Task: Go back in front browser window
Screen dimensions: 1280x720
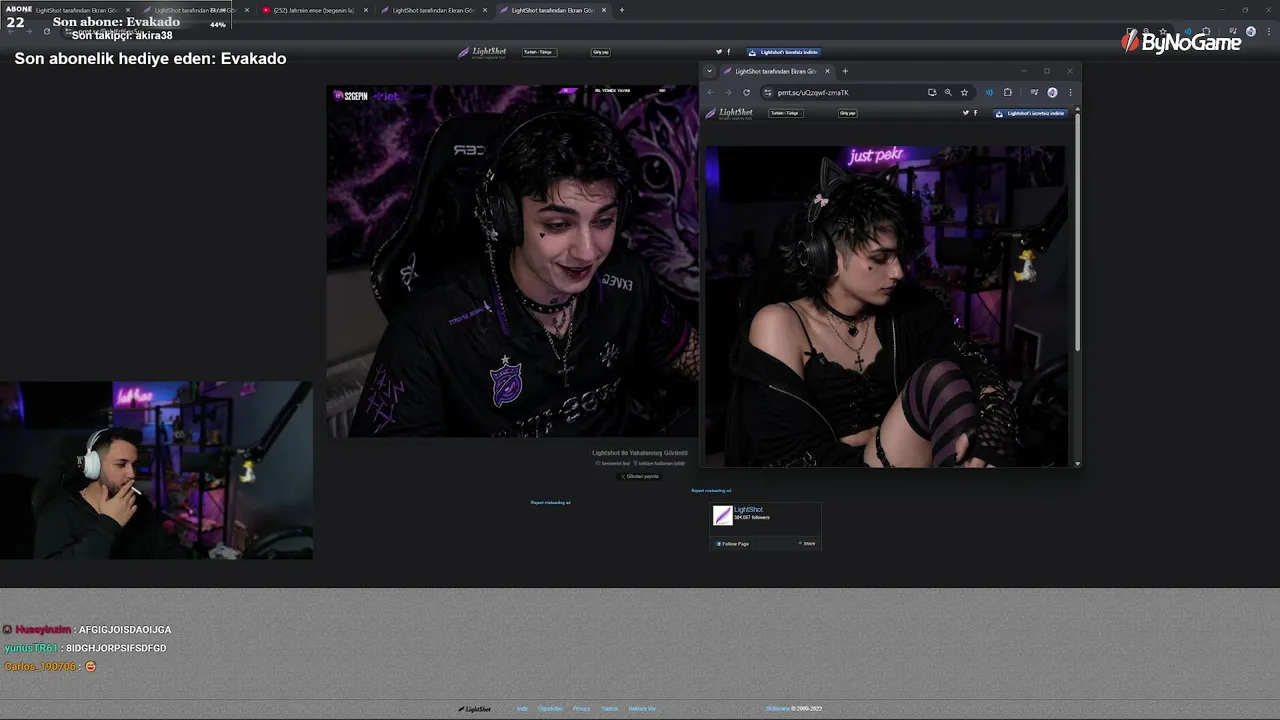Action: pyautogui.click(x=711, y=92)
